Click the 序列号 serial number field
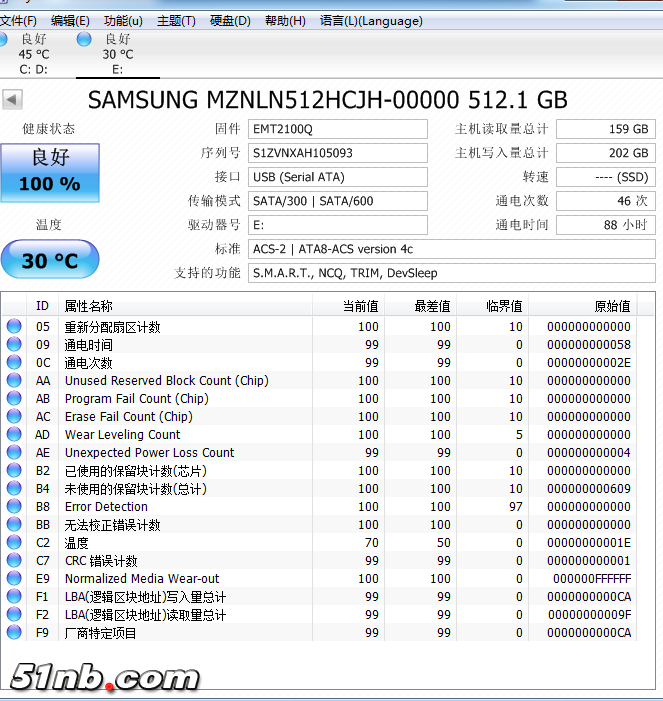Screen dimensions: 663x701 [337, 153]
